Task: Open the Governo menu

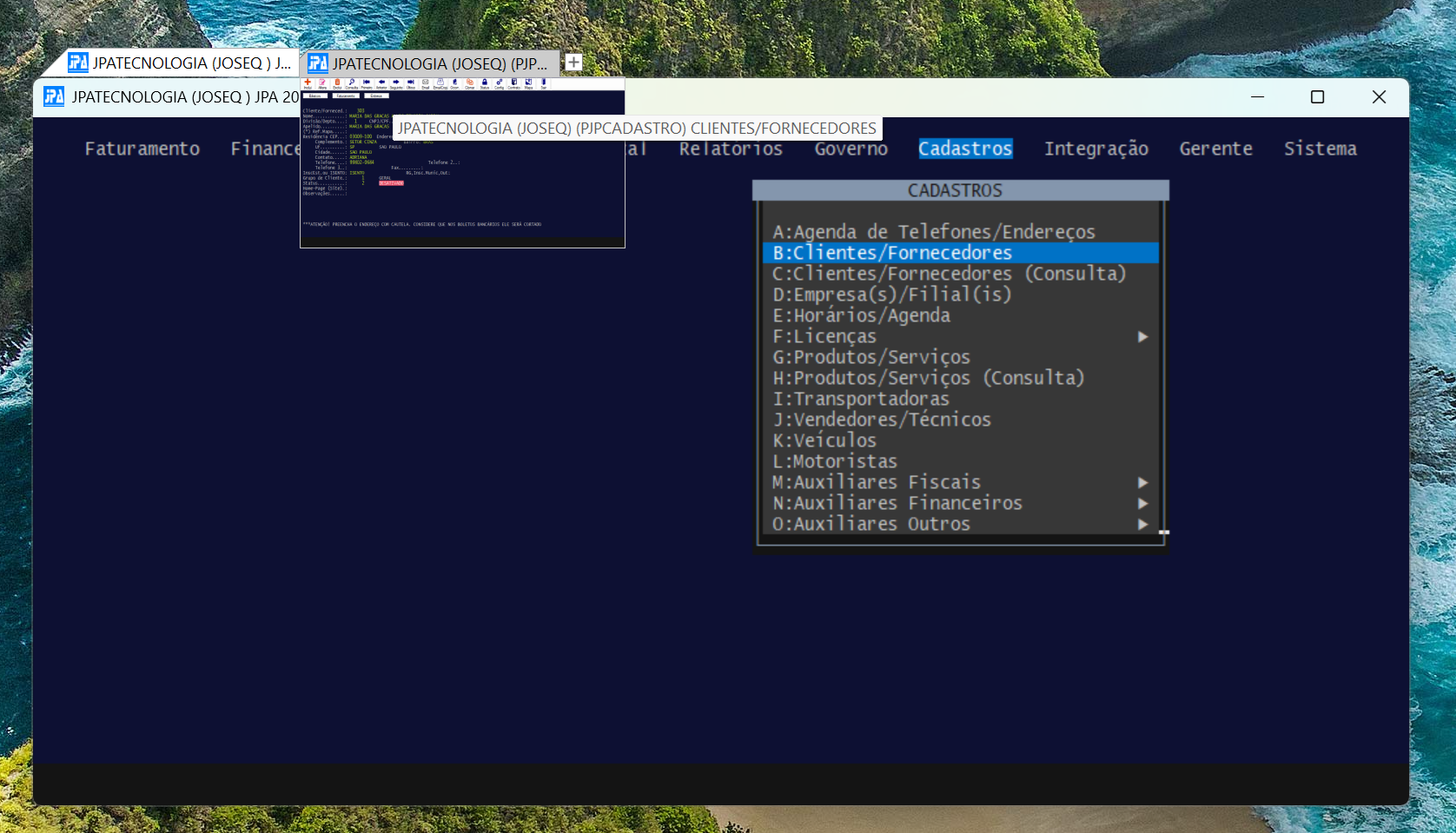Action: (850, 149)
